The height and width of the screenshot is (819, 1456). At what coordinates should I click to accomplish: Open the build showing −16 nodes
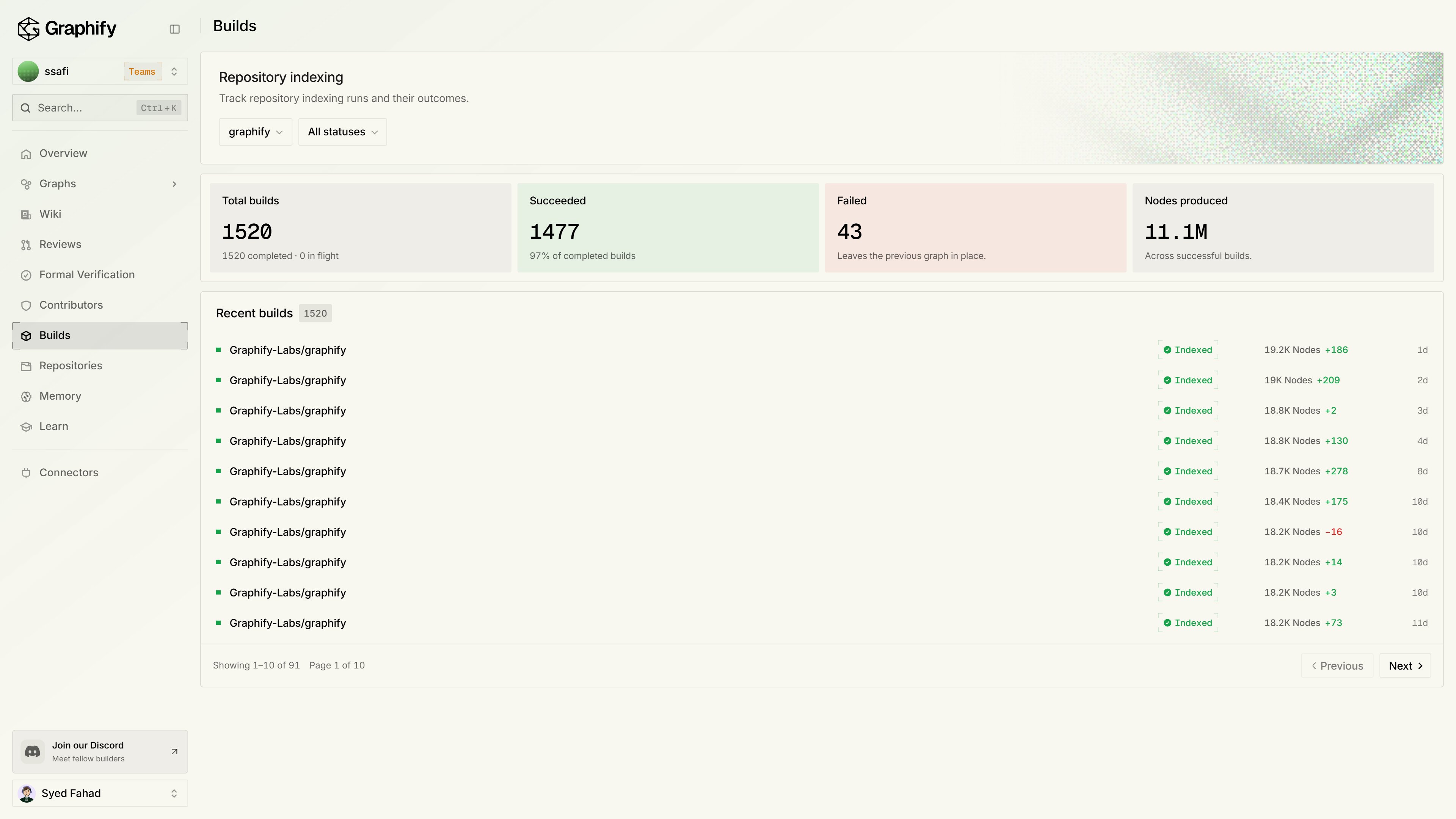(x=822, y=532)
